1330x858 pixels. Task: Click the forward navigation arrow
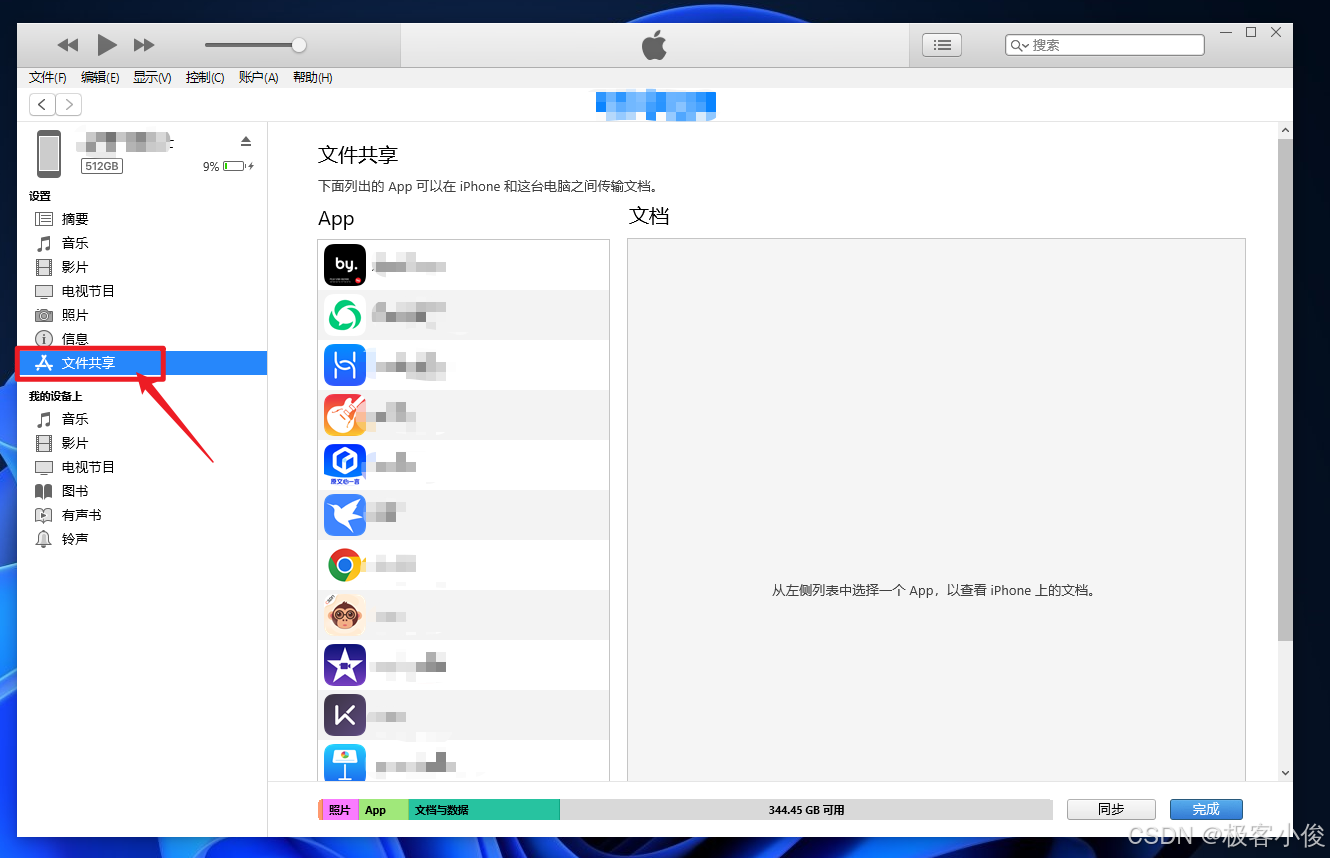coord(69,104)
